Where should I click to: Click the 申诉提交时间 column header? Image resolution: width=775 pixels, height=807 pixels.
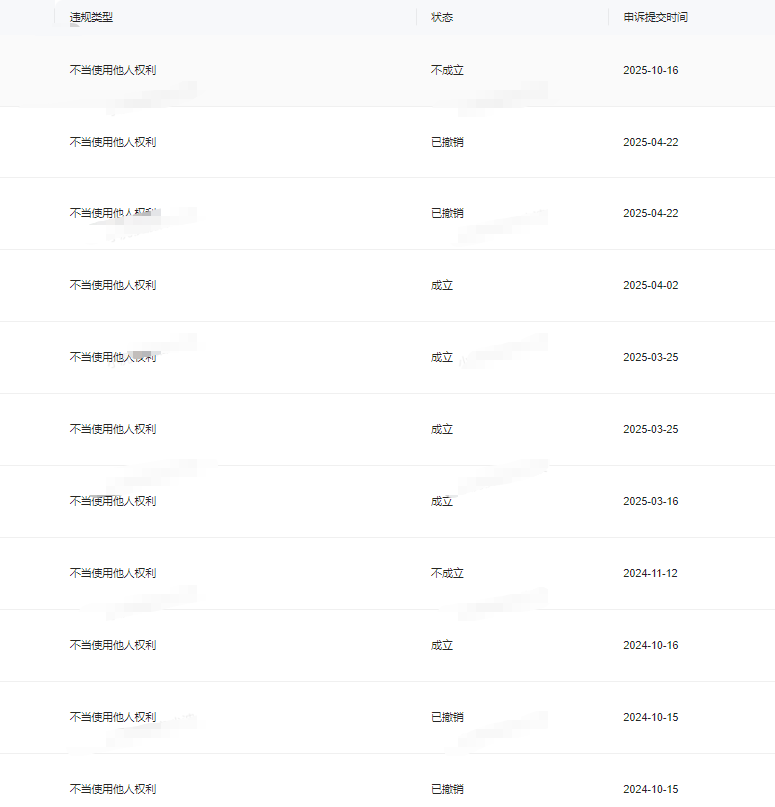click(655, 18)
